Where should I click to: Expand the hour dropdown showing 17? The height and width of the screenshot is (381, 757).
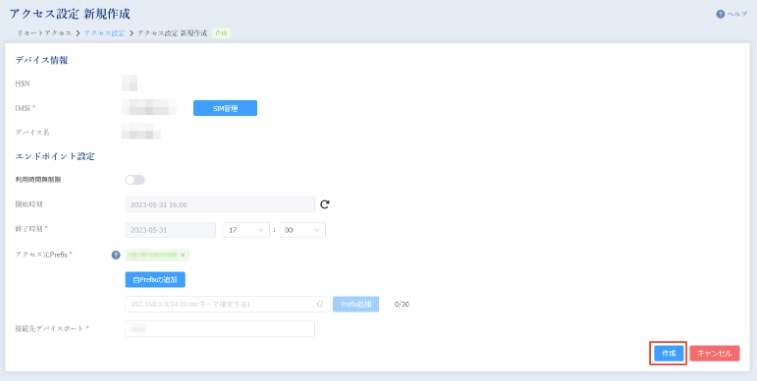pyautogui.click(x=246, y=230)
